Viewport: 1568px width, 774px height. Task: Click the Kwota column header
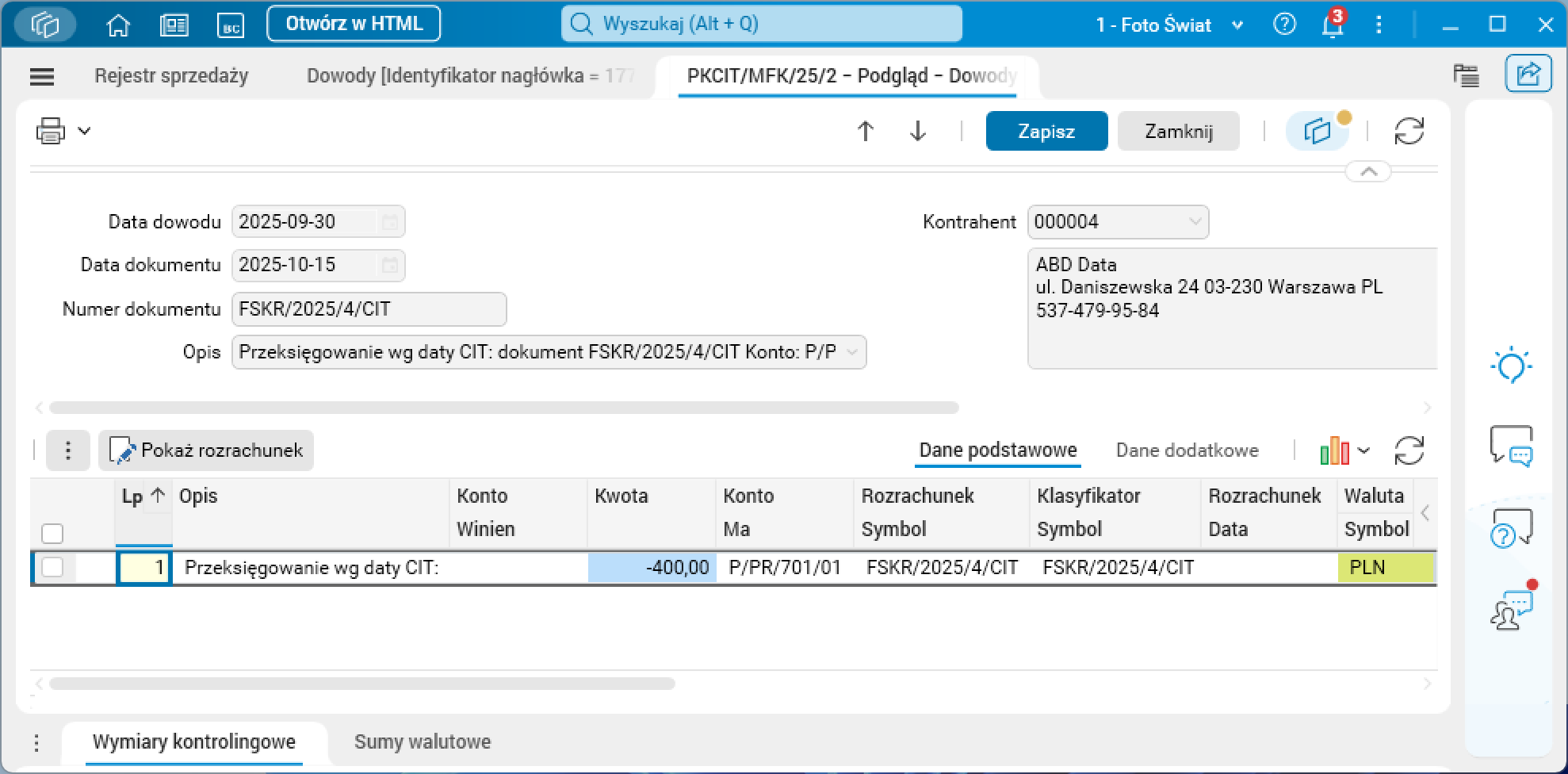[x=651, y=512]
